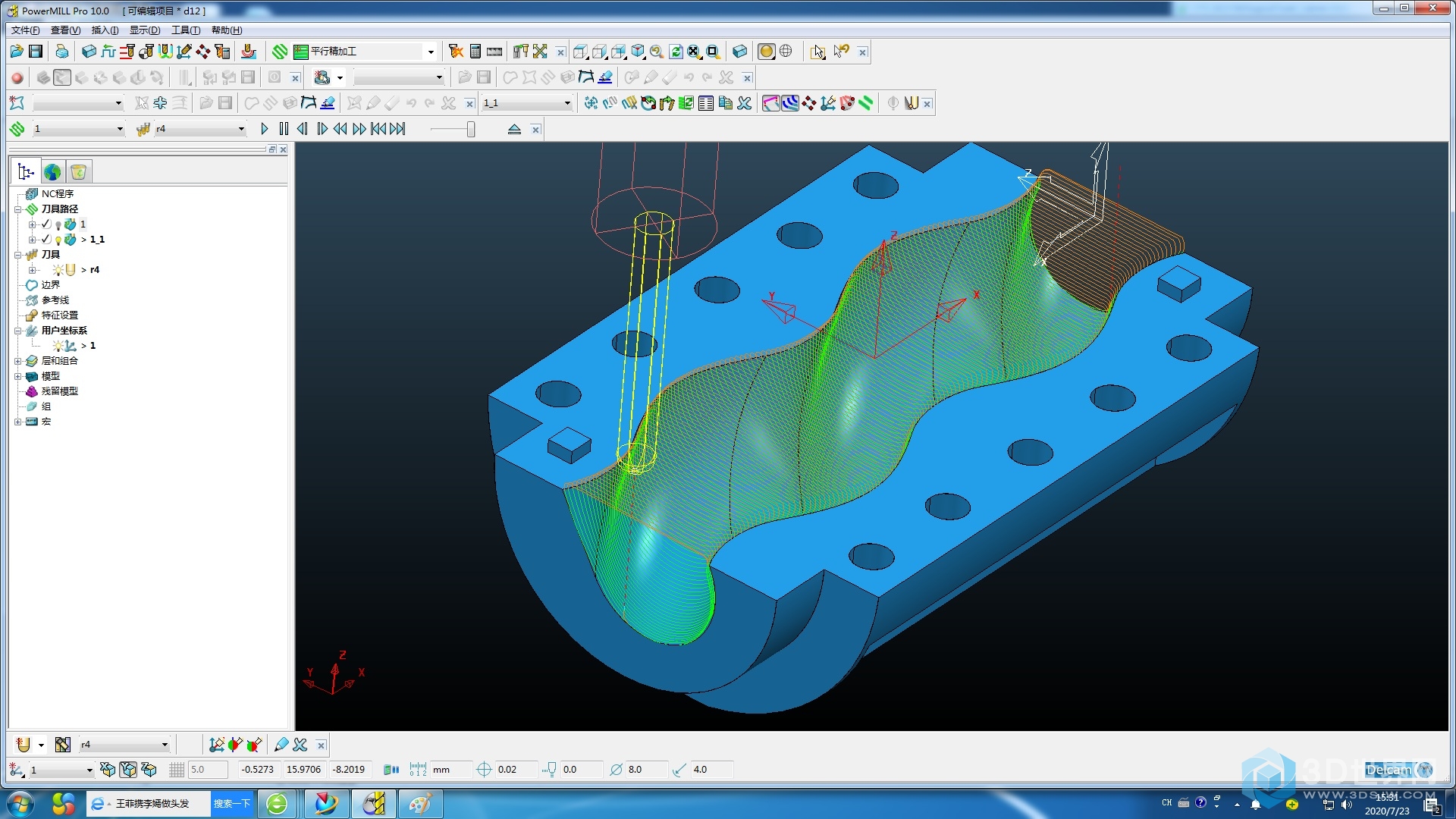Click the units mm icon in status bar
The image size is (1456, 819).
(x=418, y=770)
